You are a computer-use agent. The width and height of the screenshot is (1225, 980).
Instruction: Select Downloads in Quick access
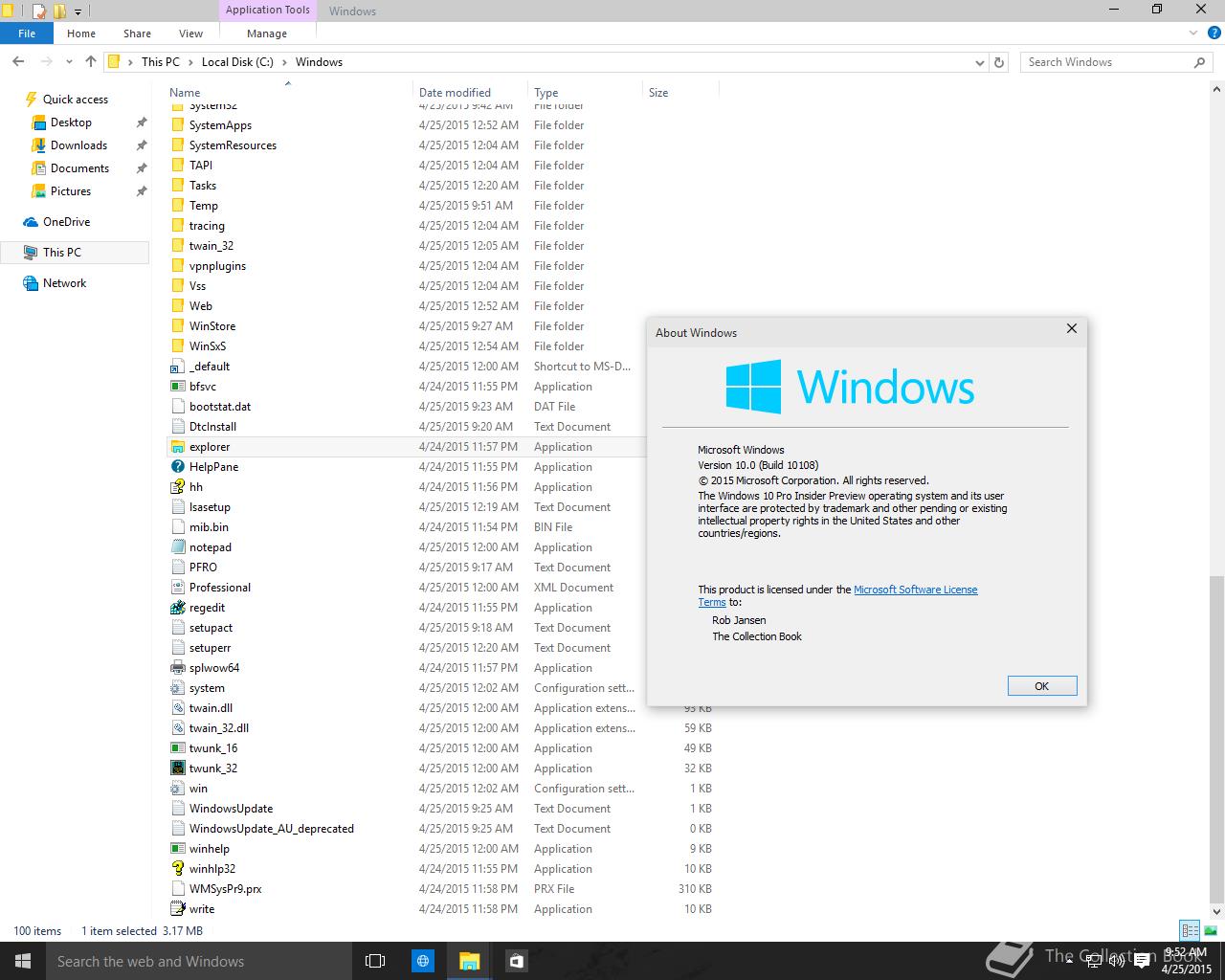click(x=78, y=145)
